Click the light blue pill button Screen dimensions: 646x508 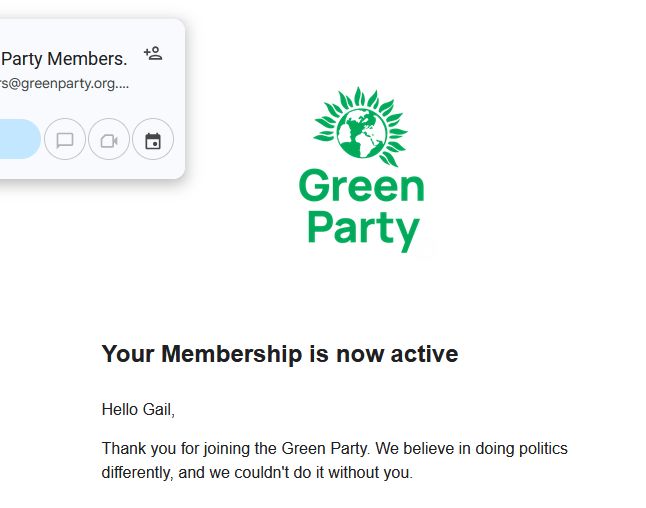tap(19, 139)
